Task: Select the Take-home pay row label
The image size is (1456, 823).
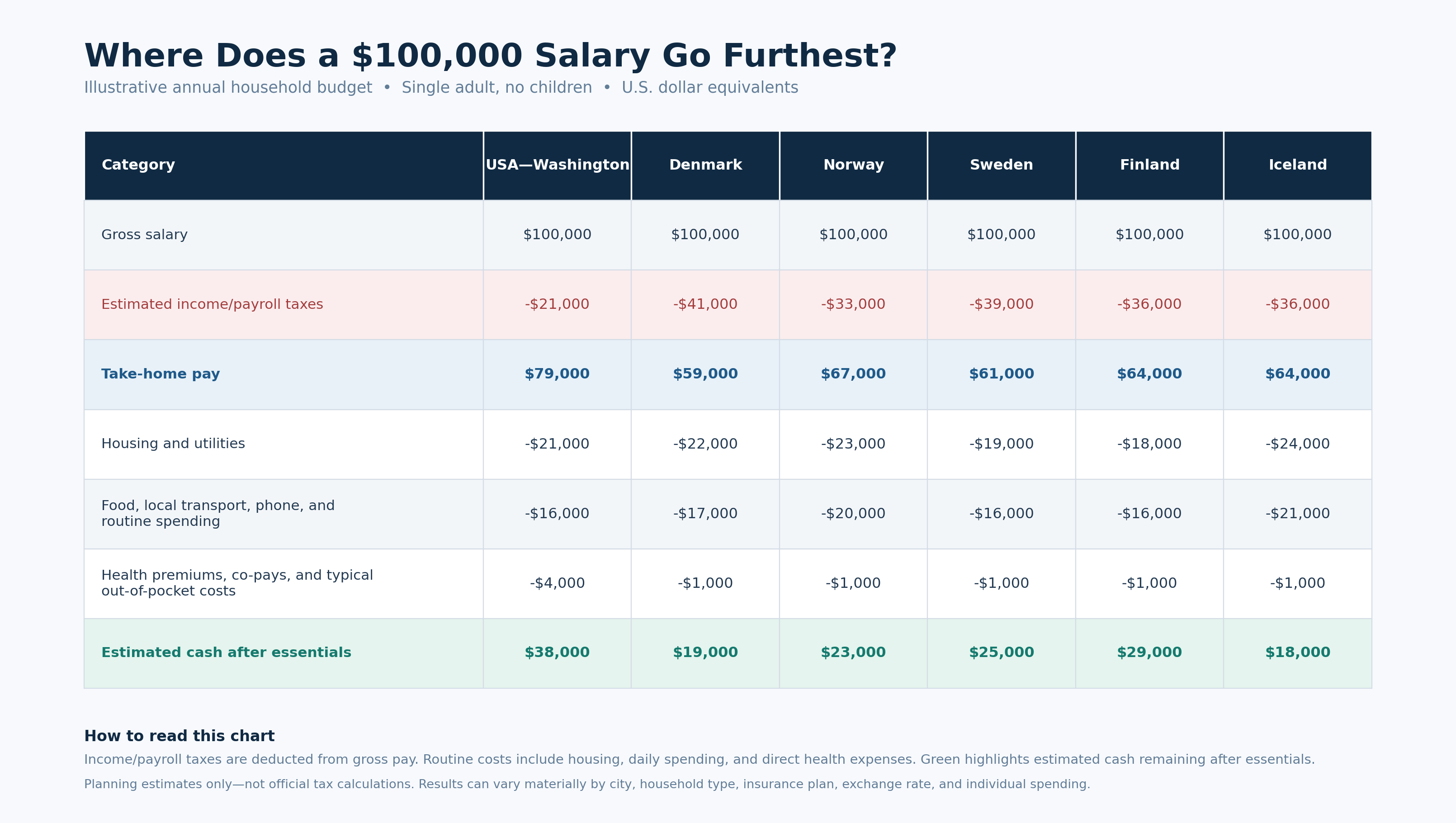Action: [161, 374]
